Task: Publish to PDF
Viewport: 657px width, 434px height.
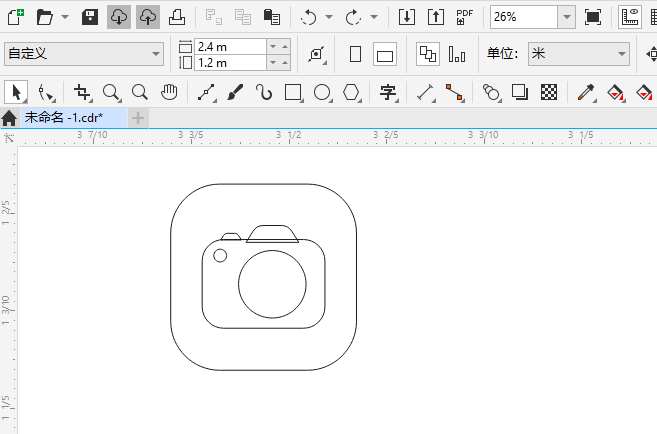Action: pyautogui.click(x=465, y=17)
